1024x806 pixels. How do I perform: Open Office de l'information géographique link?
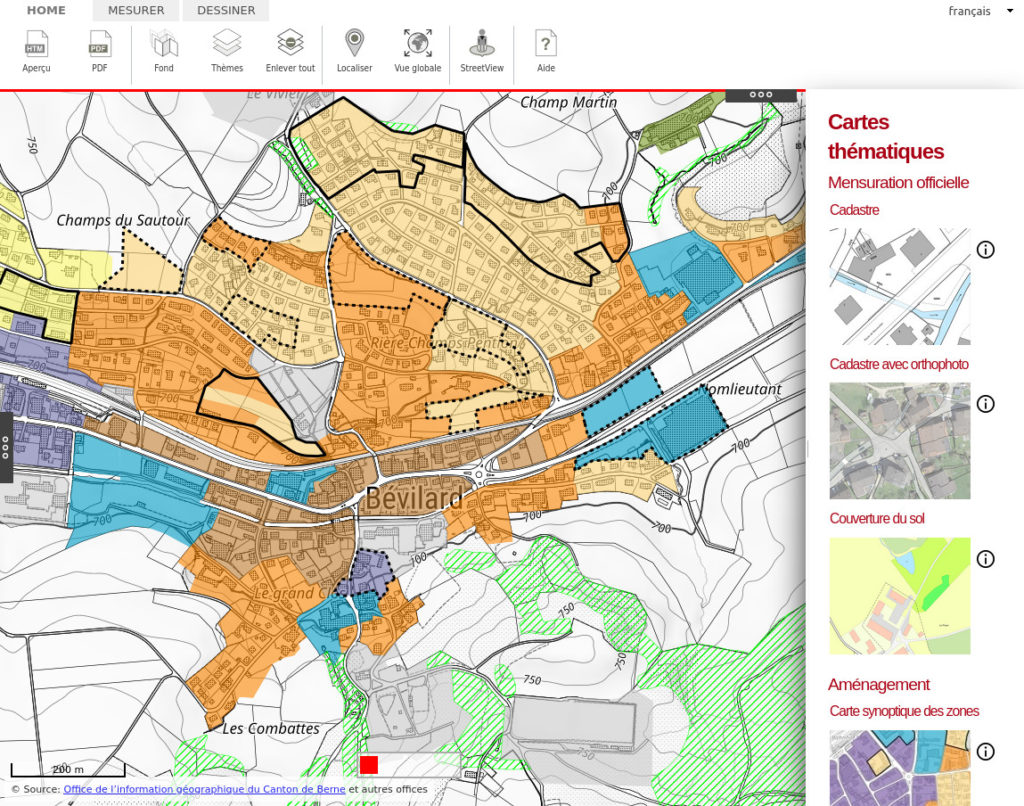204,789
